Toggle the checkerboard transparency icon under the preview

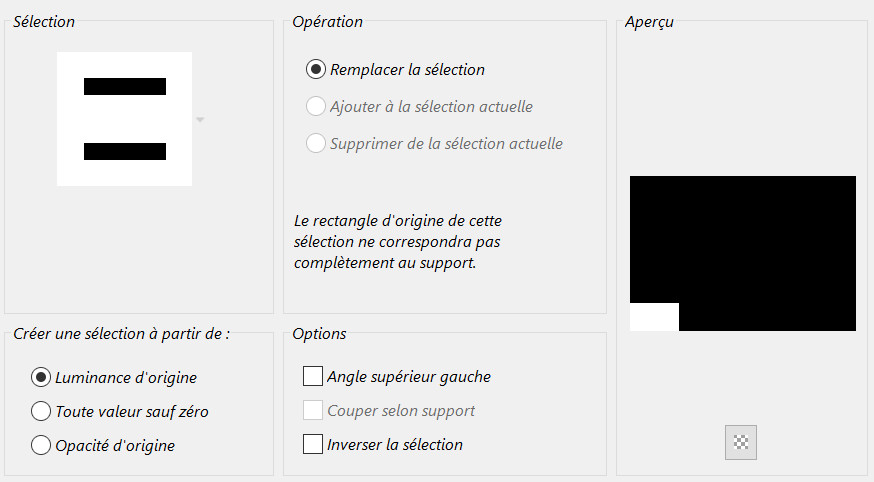[x=741, y=441]
